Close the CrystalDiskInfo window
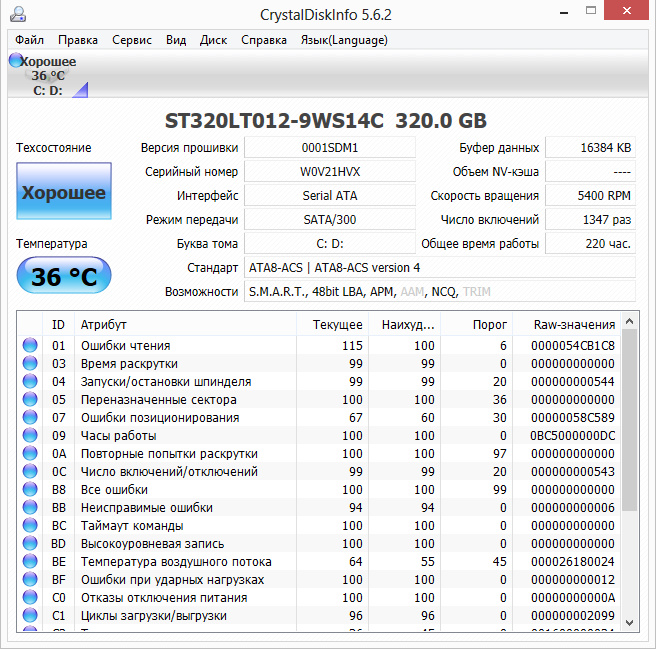656x649 pixels. [x=627, y=10]
